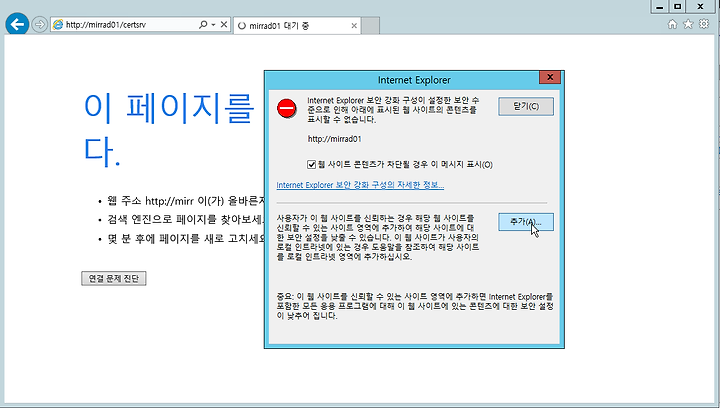
Task: Click the search magnifier in address bar
Action: click(202, 24)
